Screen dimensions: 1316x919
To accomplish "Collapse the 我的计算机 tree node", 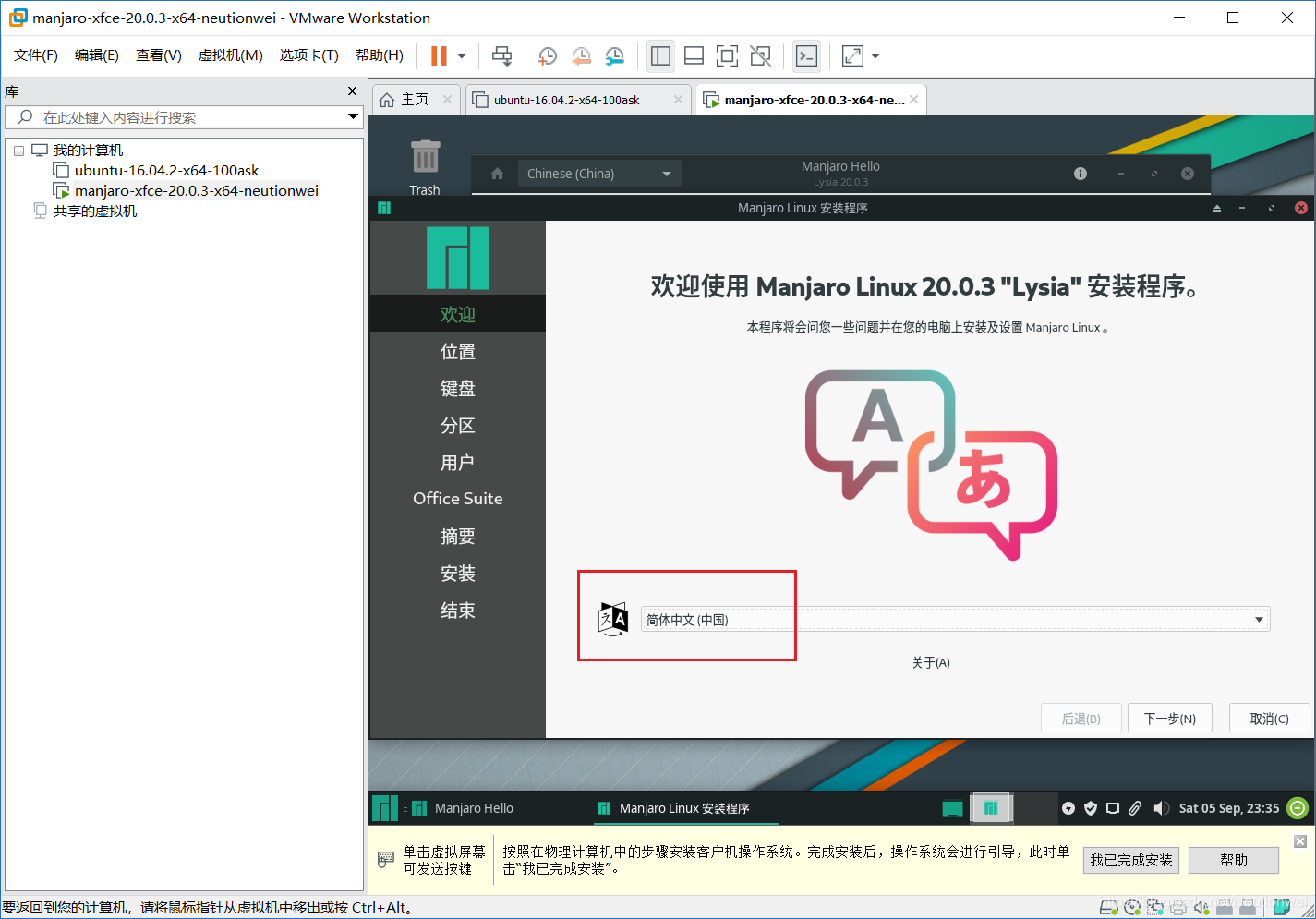I will tap(18, 151).
